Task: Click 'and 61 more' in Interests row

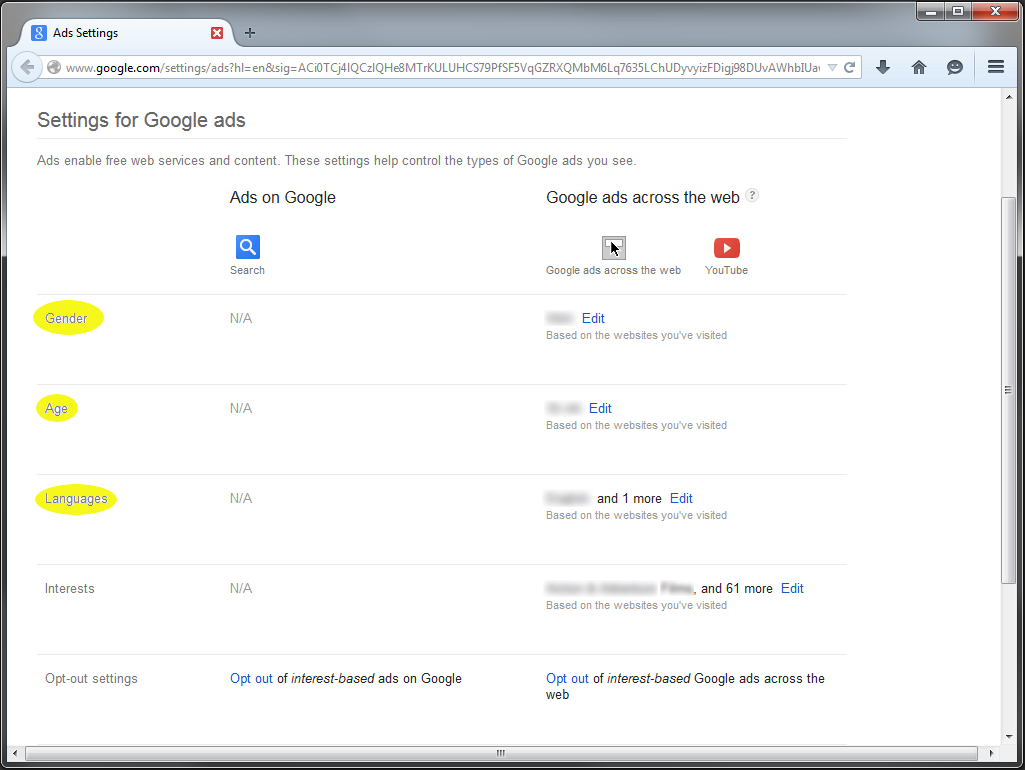Action: tap(737, 589)
